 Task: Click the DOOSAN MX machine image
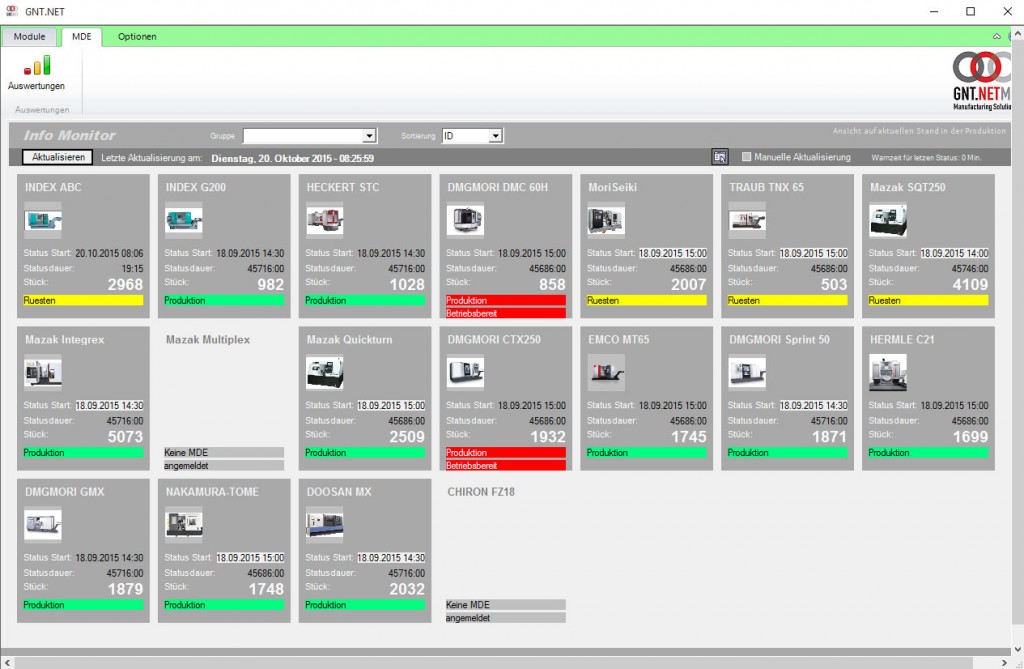325,525
